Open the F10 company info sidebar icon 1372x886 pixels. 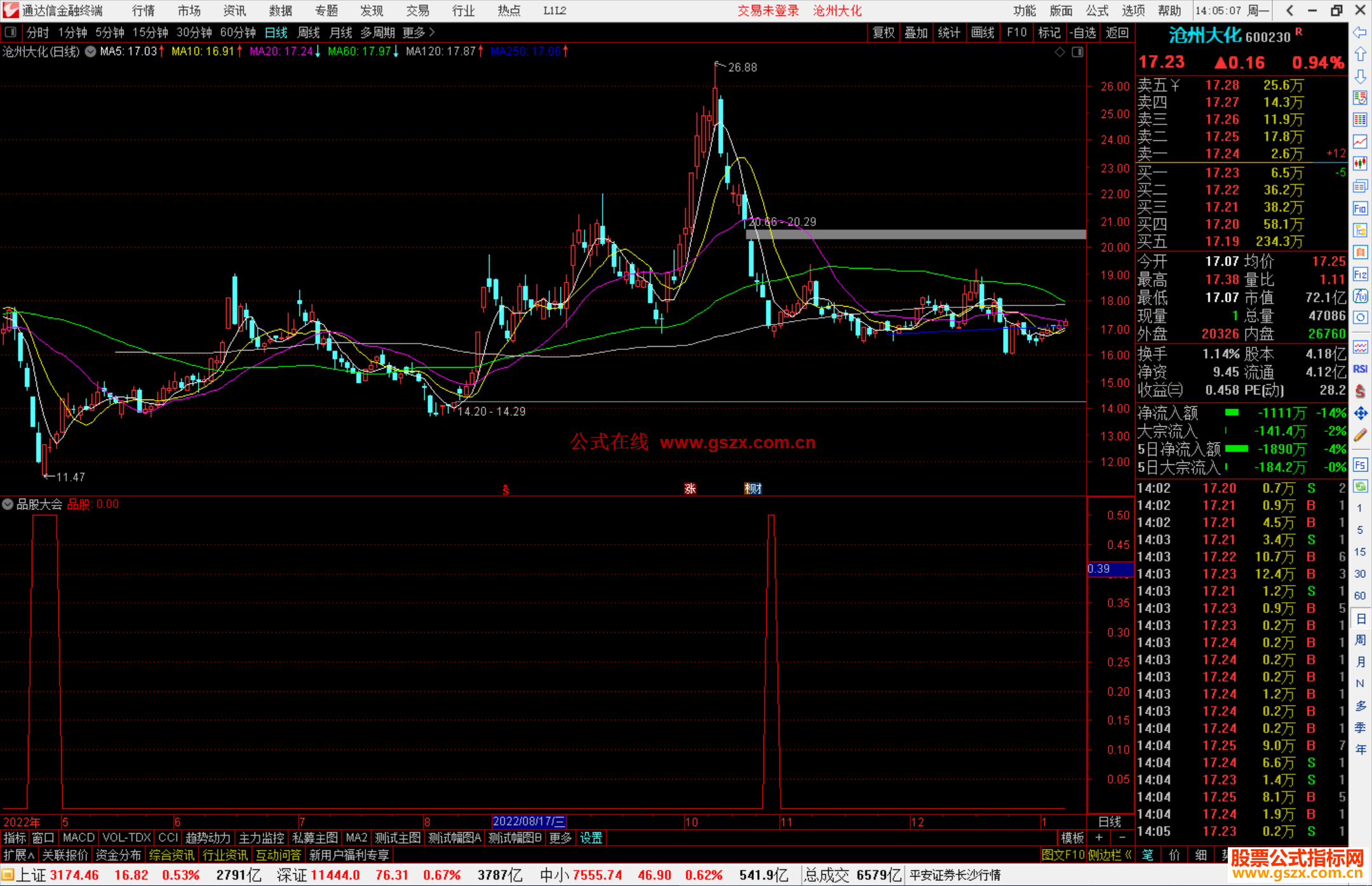click(x=1360, y=208)
